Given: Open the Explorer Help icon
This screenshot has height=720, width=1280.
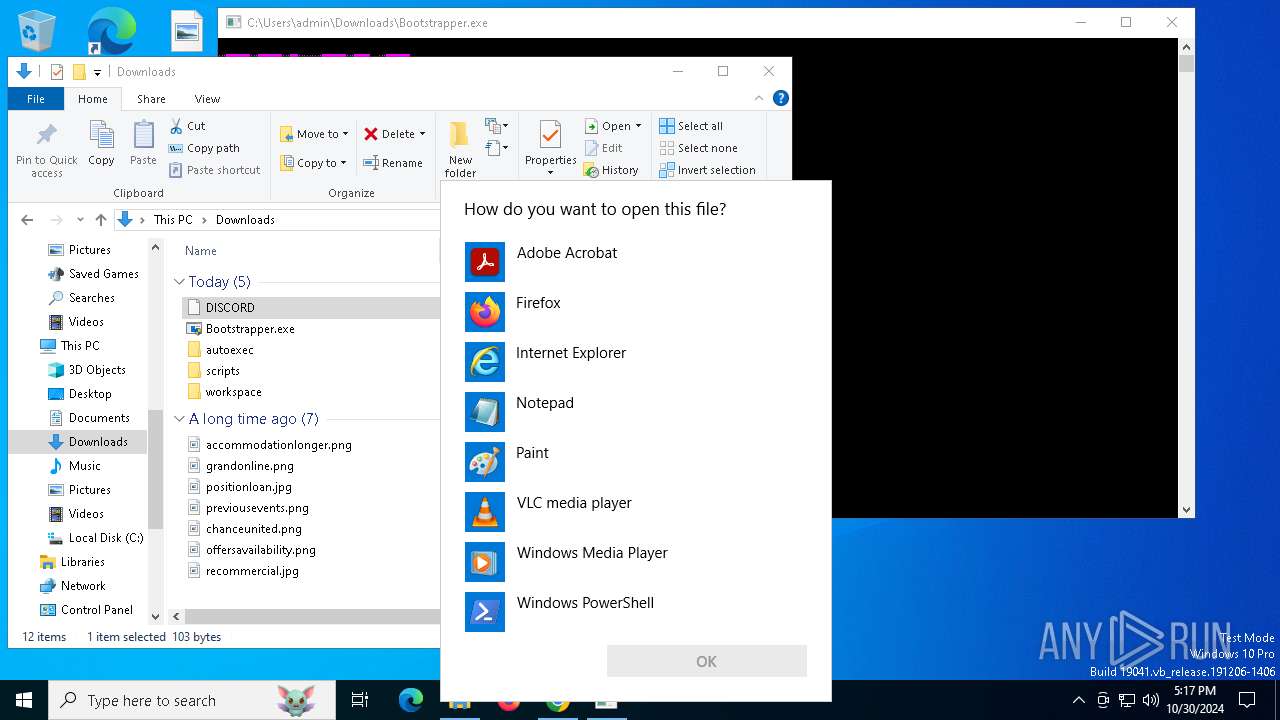Looking at the screenshot, I should pos(781,98).
